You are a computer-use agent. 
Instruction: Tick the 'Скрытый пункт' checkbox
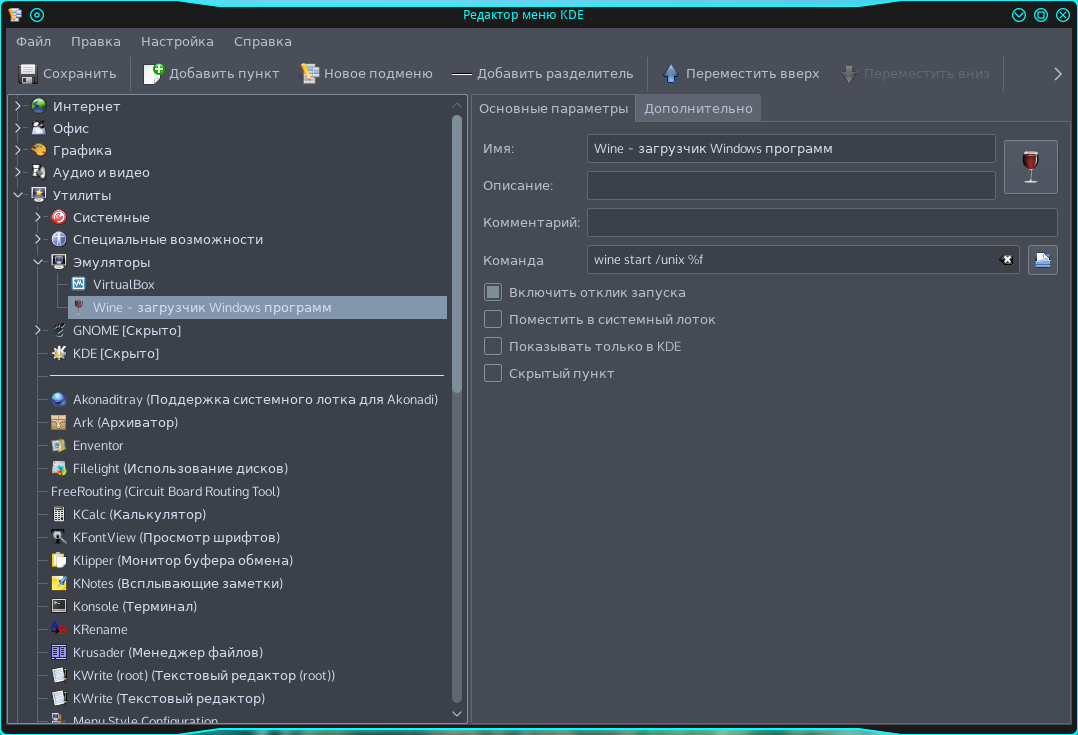point(493,373)
